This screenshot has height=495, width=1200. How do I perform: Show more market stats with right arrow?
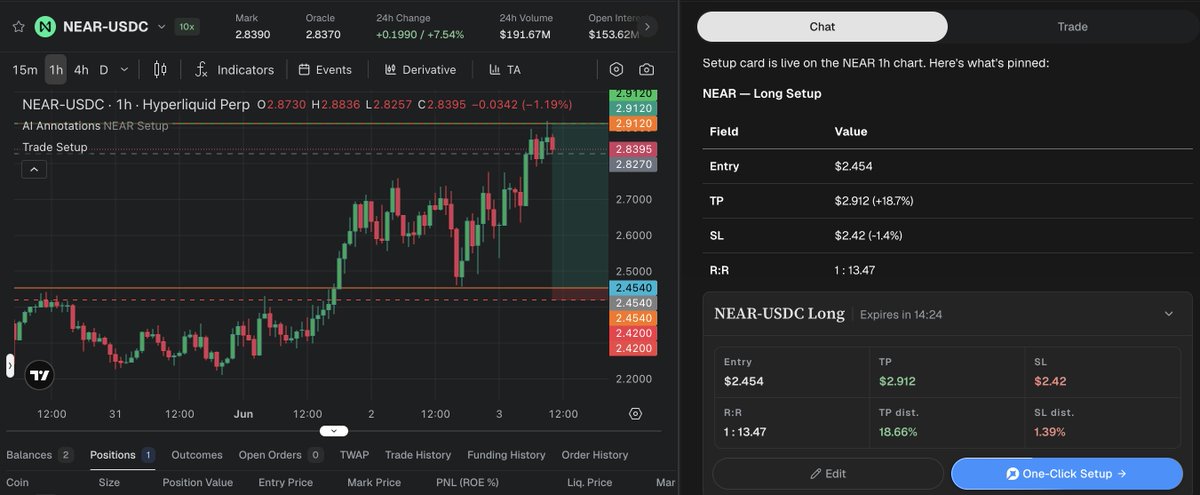648,27
